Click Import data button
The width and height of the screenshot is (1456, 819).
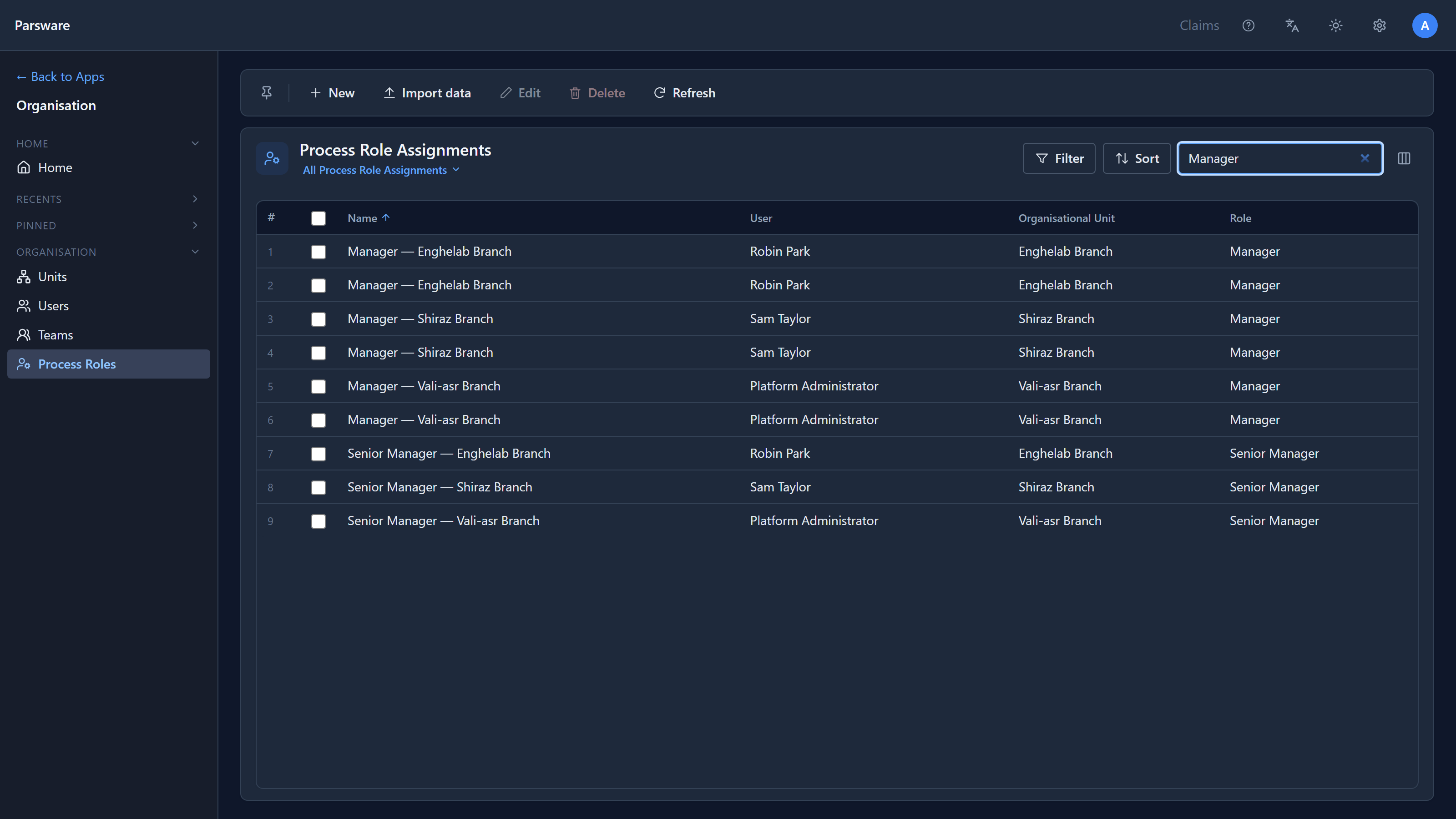click(427, 93)
